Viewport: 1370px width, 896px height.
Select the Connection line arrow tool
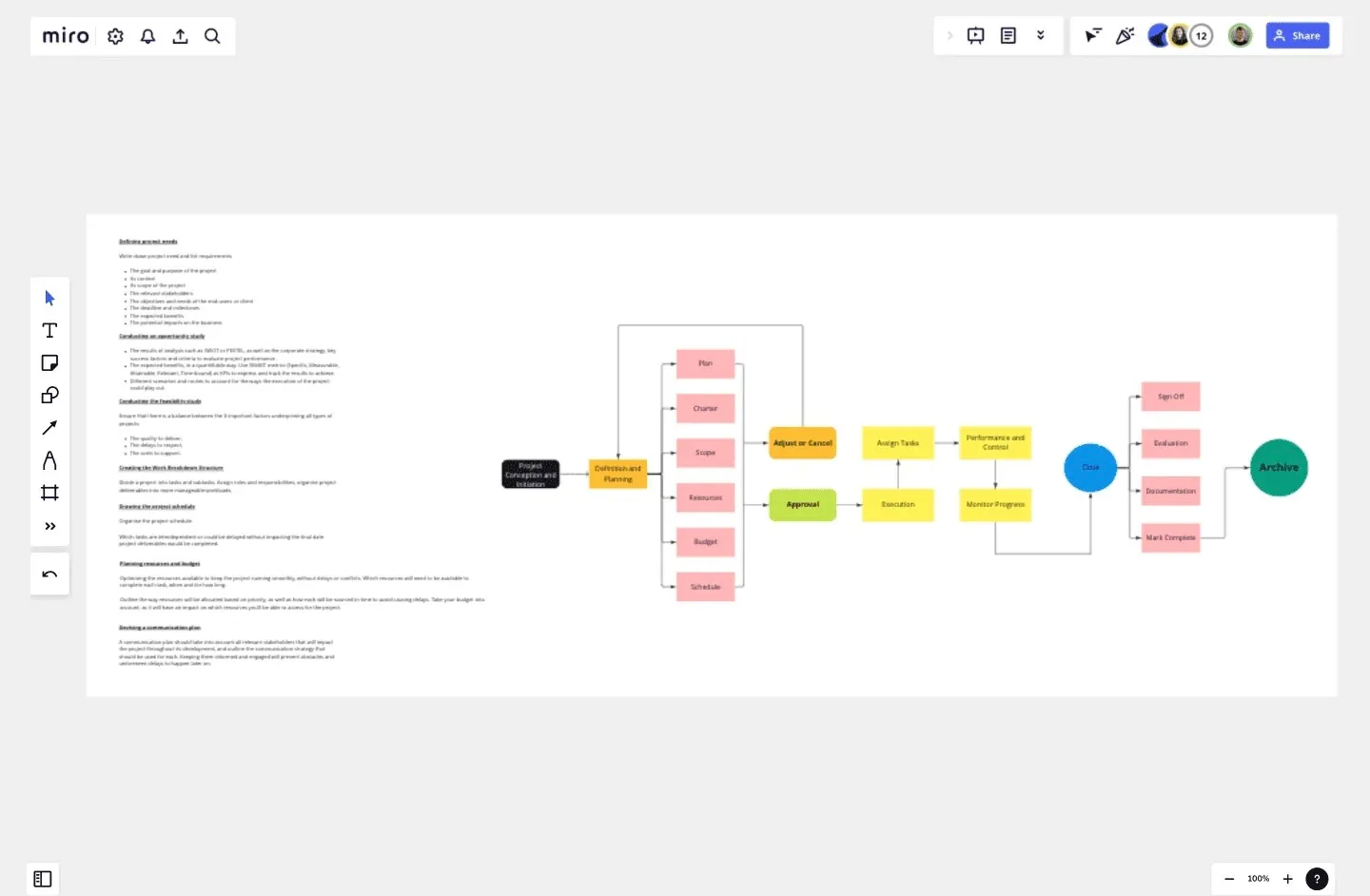pos(49,427)
